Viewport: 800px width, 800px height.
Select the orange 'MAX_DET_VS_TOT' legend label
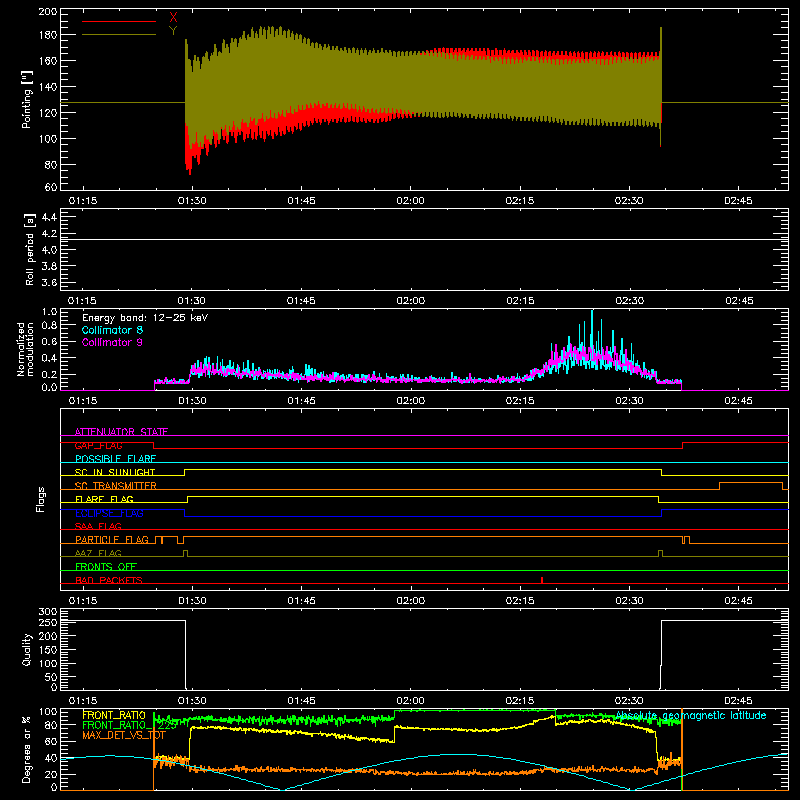124,735
